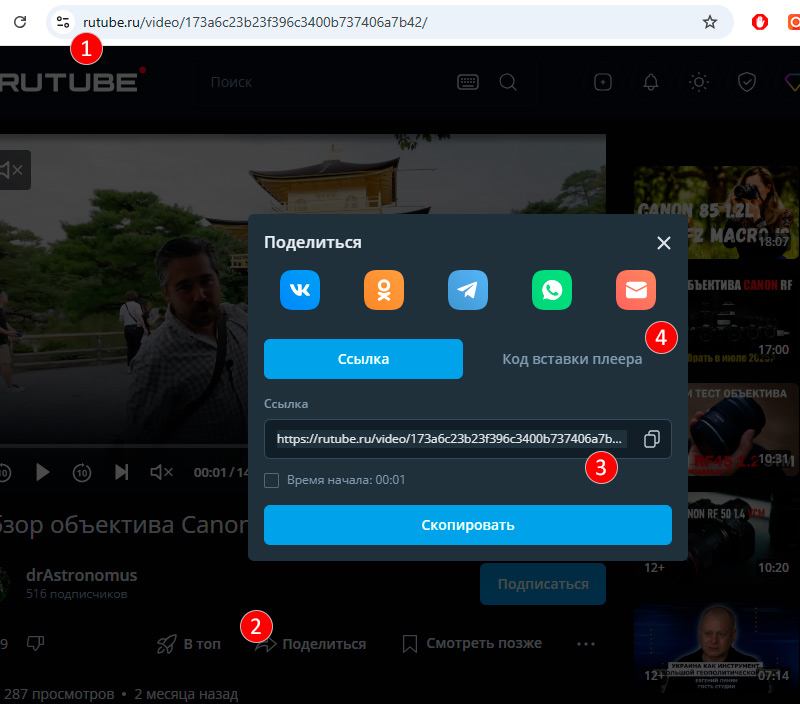The width and height of the screenshot is (800, 704).
Task: Bookmark this page with star icon
Action: click(x=710, y=22)
